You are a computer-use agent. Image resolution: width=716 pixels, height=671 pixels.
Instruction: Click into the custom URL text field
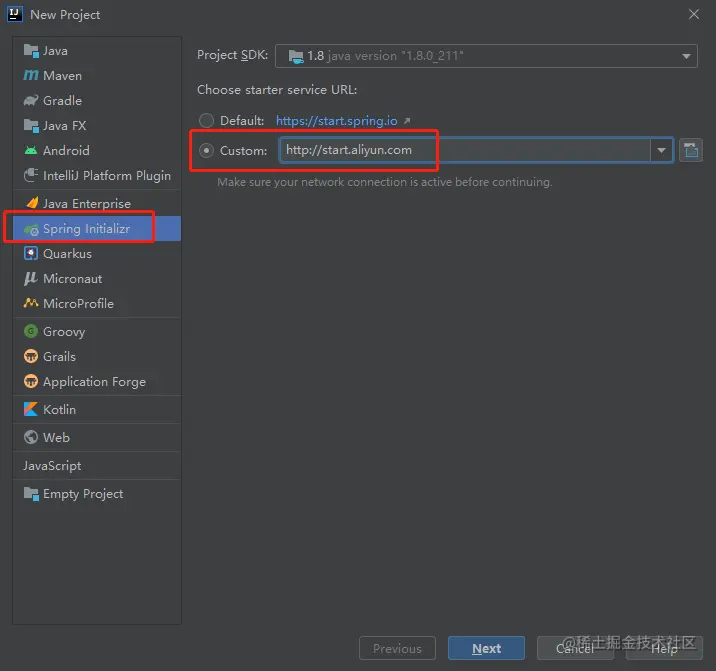(465, 150)
